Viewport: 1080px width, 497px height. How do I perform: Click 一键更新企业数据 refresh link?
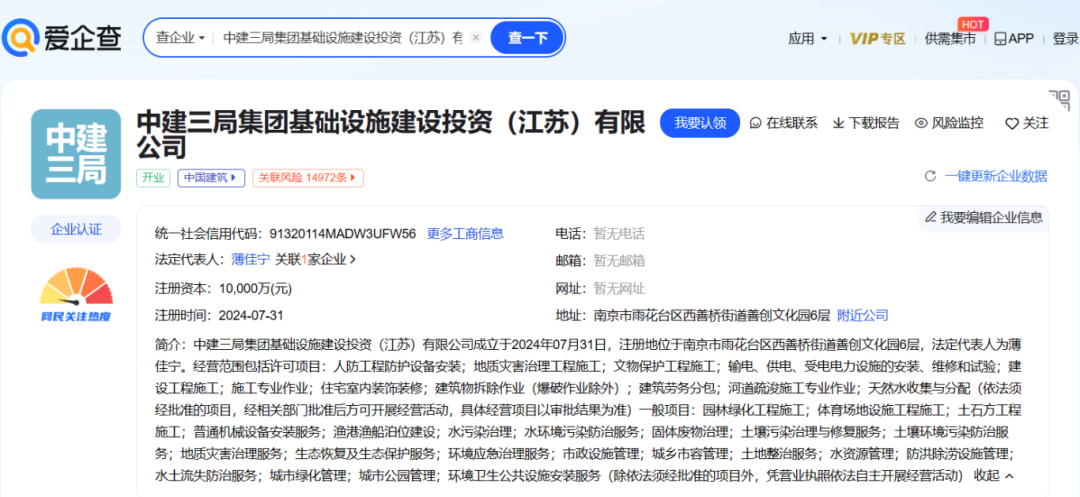[986, 176]
